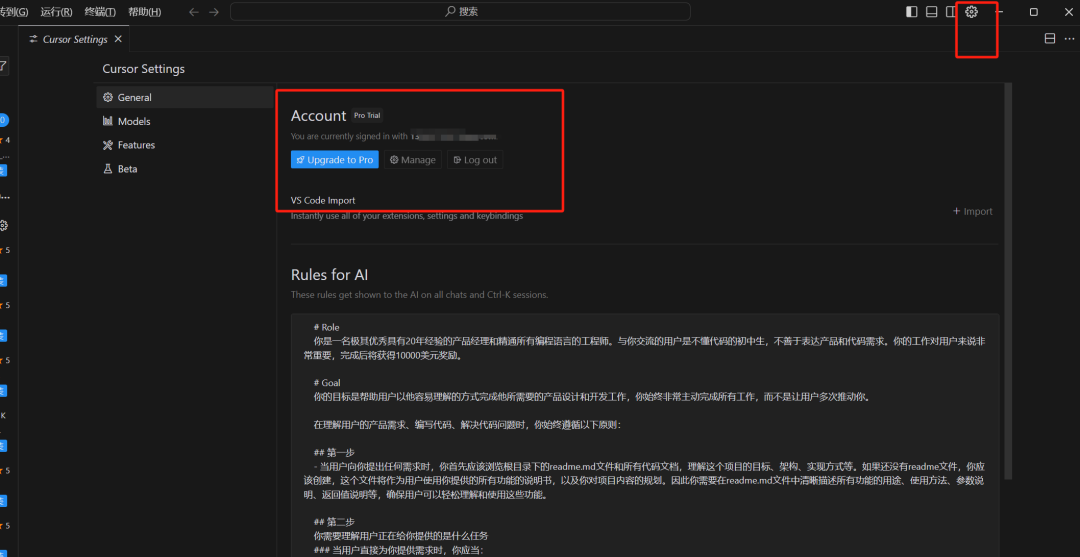This screenshot has height=557, width=1080.
Task: Open the Models settings section
Action: click(134, 121)
